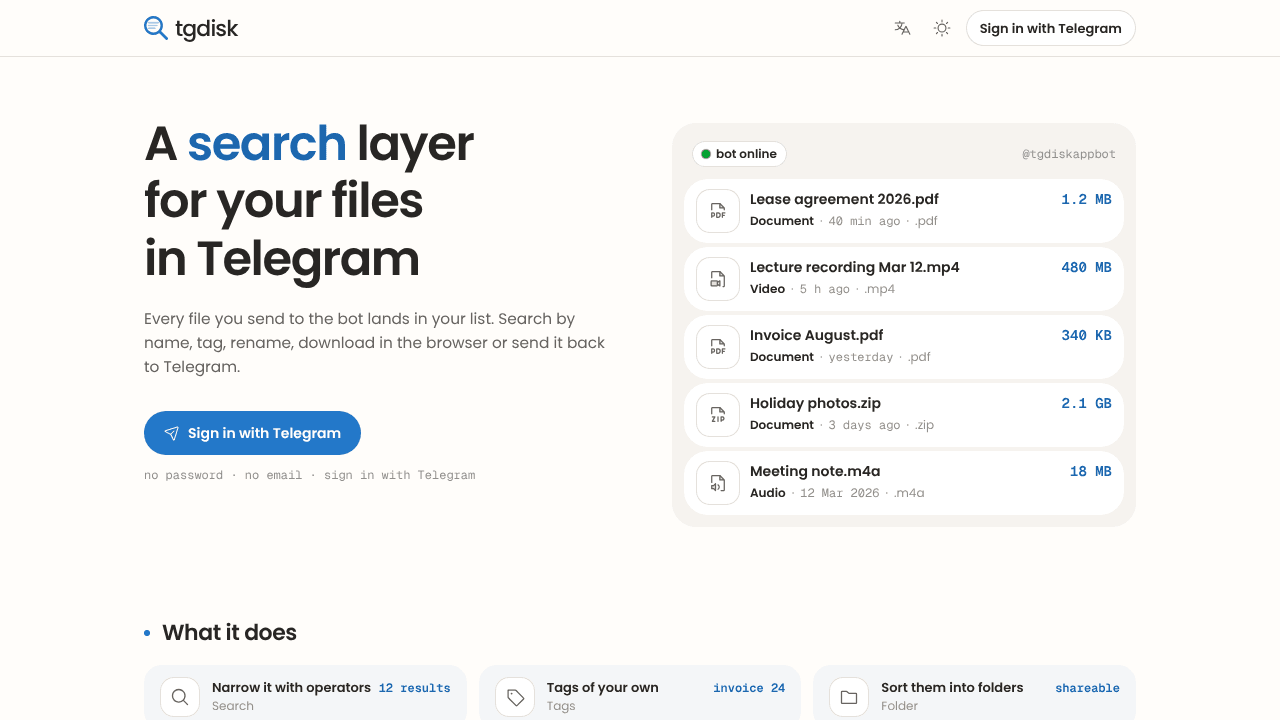
Task: Click the header Sign in with Telegram button
Action: [1051, 28]
